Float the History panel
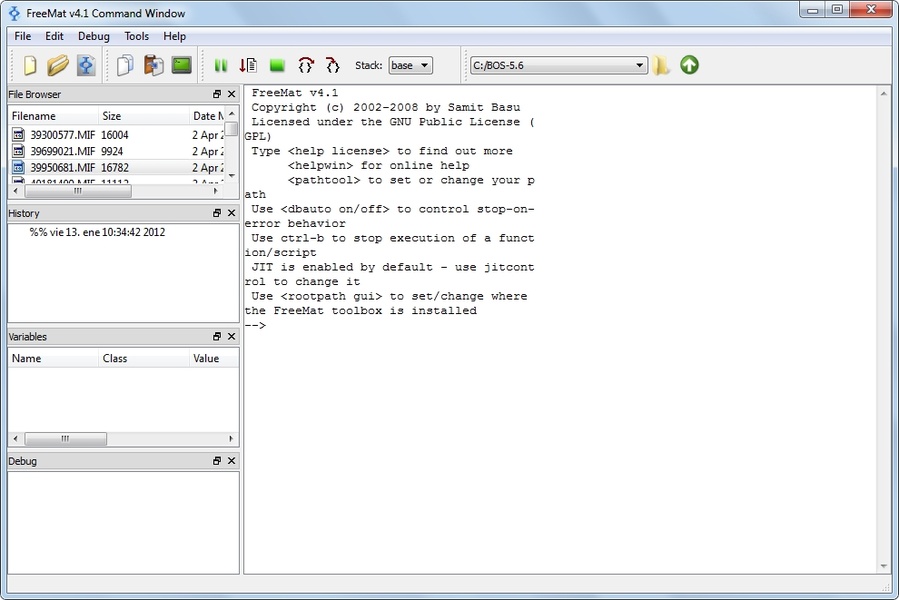 [217, 213]
